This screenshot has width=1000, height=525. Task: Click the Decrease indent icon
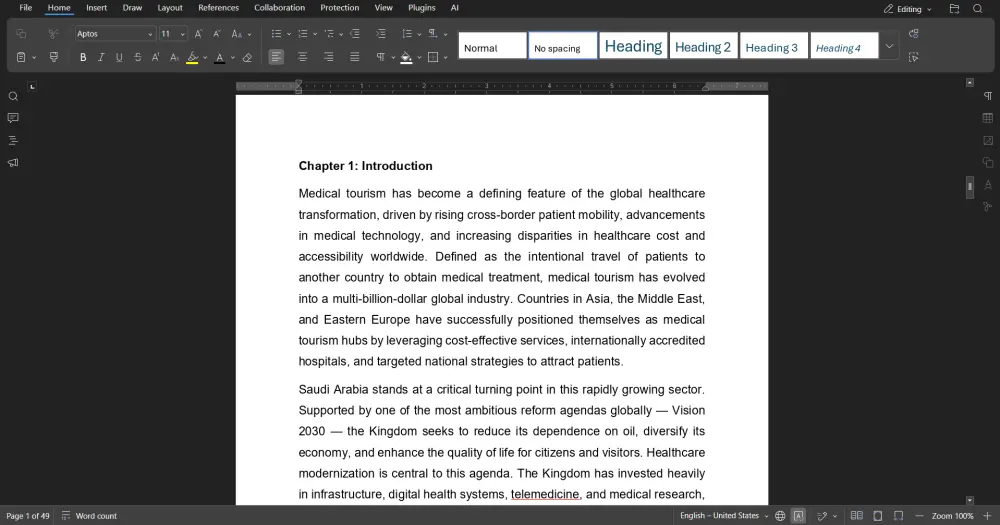point(355,34)
